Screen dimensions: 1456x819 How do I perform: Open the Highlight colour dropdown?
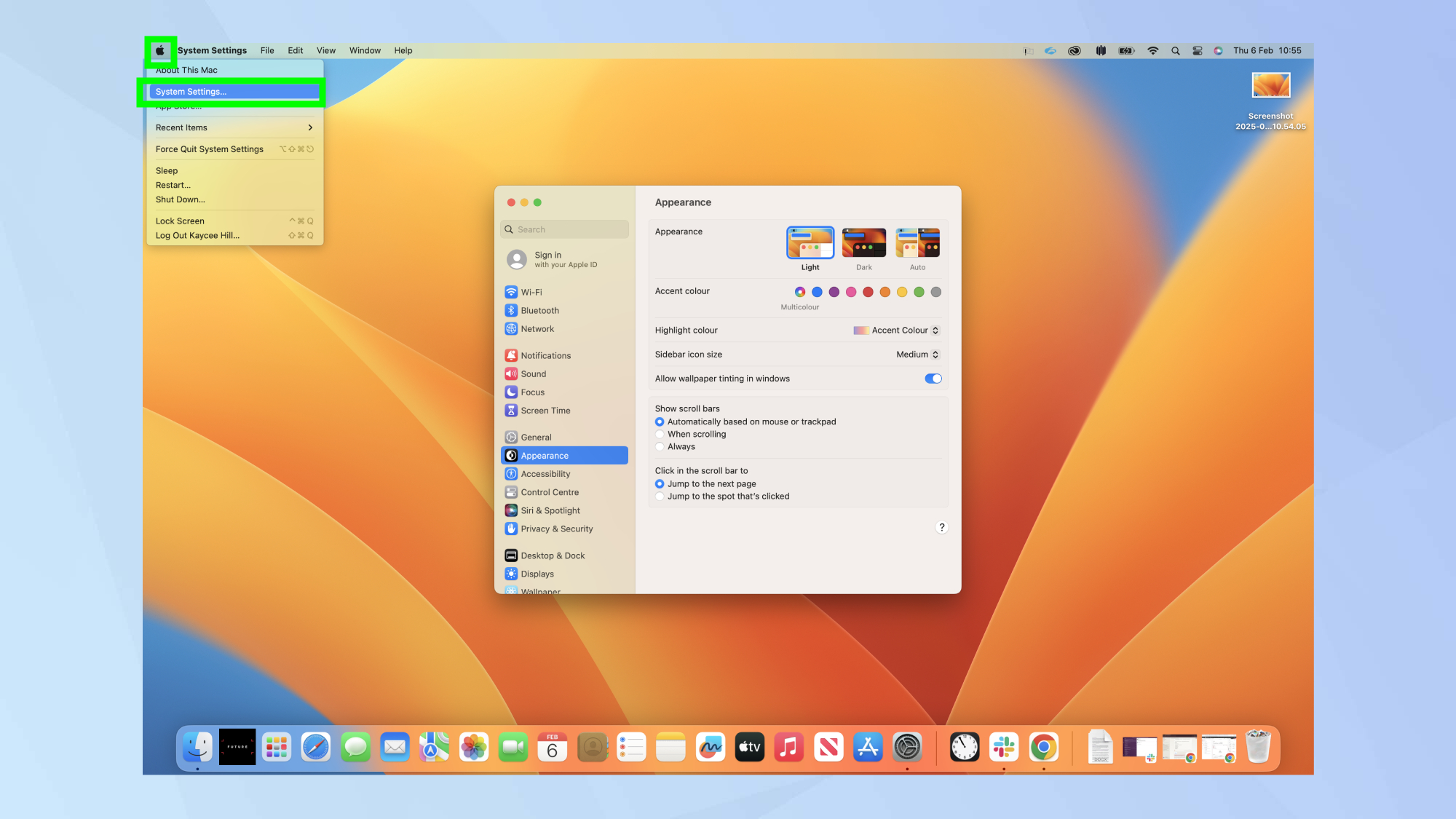[935, 330]
